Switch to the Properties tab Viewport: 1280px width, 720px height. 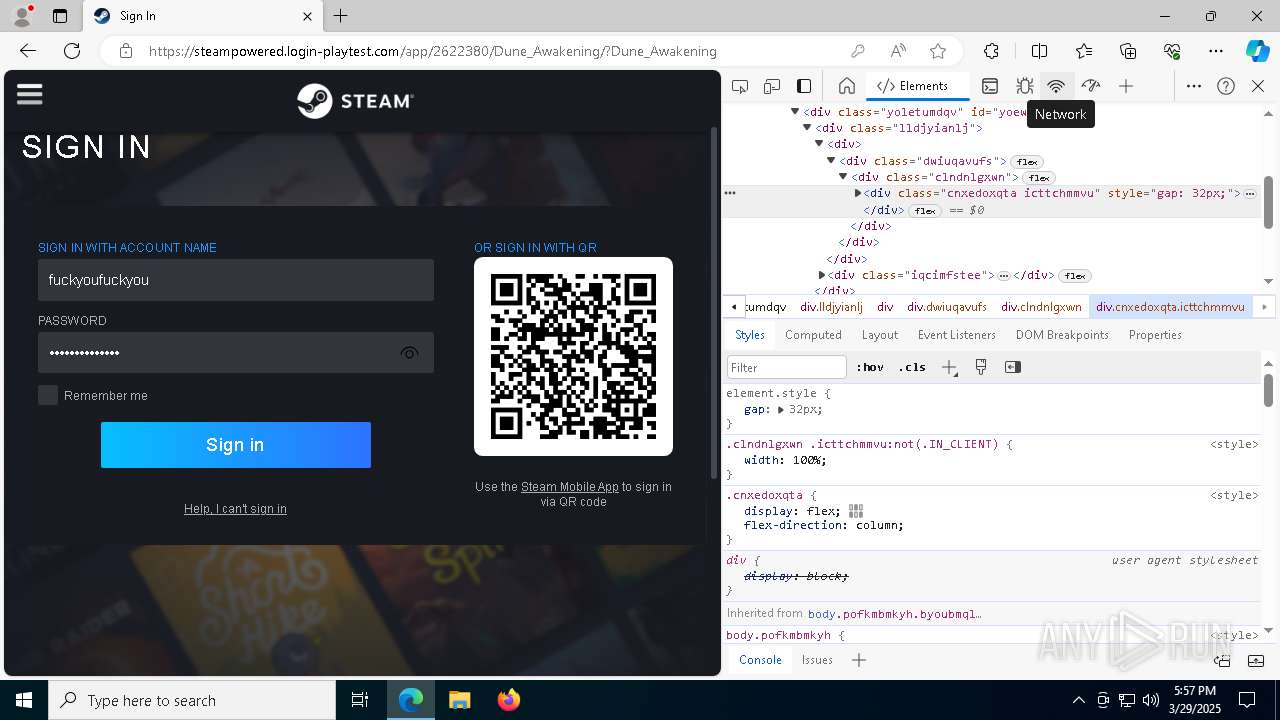(1155, 335)
